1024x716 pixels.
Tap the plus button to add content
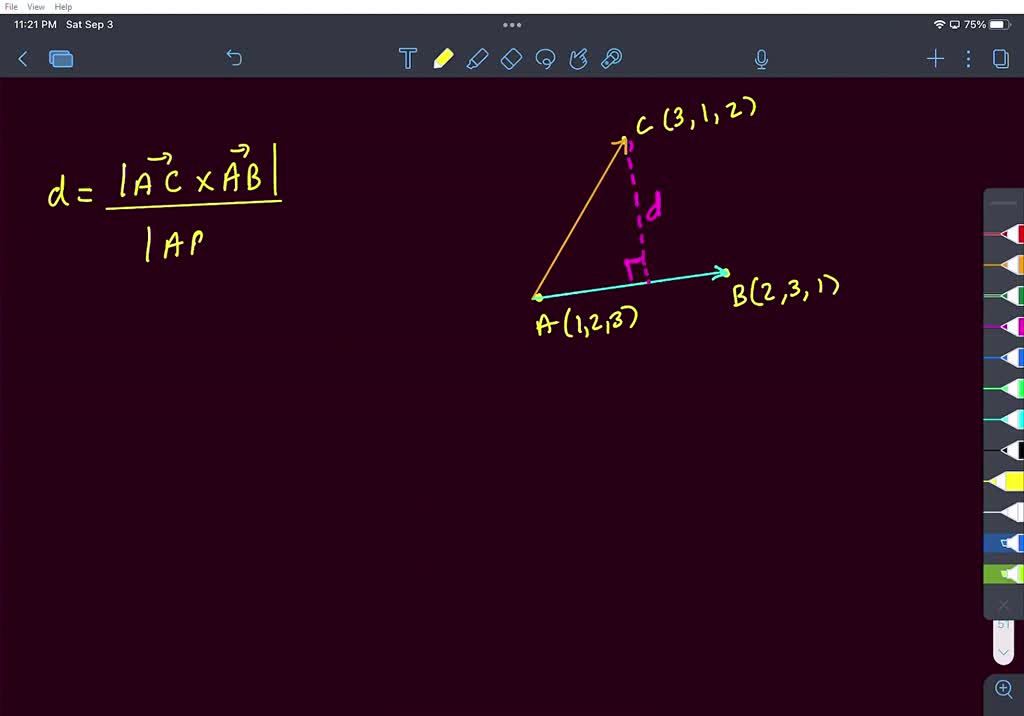coord(935,59)
